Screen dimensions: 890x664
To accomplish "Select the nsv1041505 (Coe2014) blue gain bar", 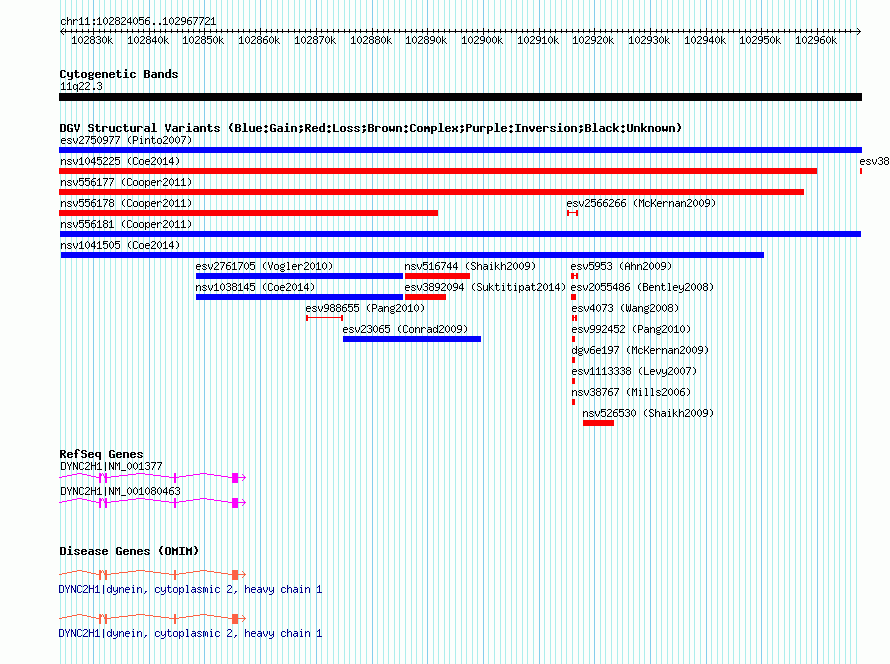I will click(x=412, y=255).
